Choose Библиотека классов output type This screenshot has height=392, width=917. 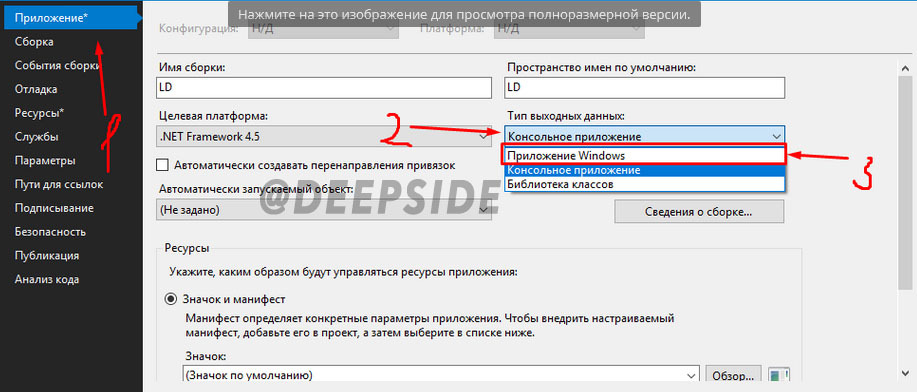[x=644, y=184]
